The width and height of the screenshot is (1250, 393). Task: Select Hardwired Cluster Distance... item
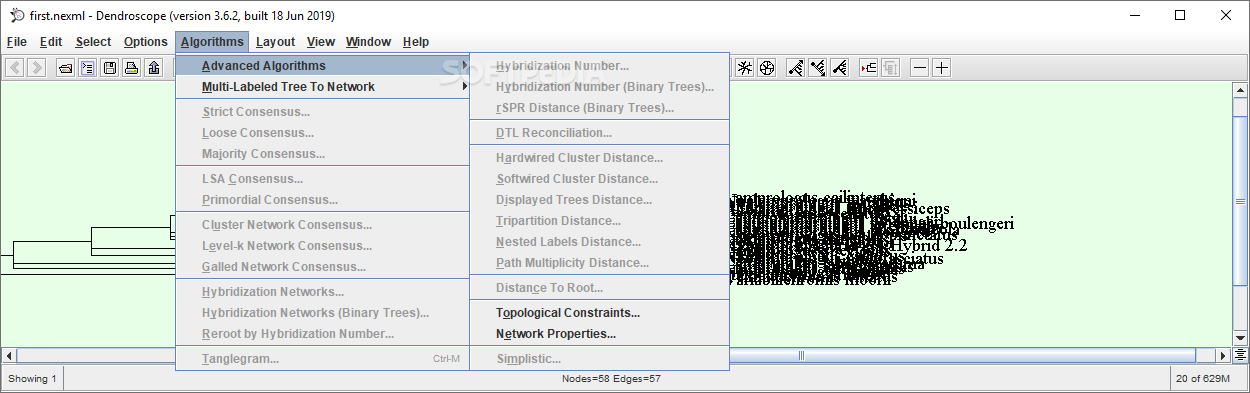pyautogui.click(x=599, y=158)
